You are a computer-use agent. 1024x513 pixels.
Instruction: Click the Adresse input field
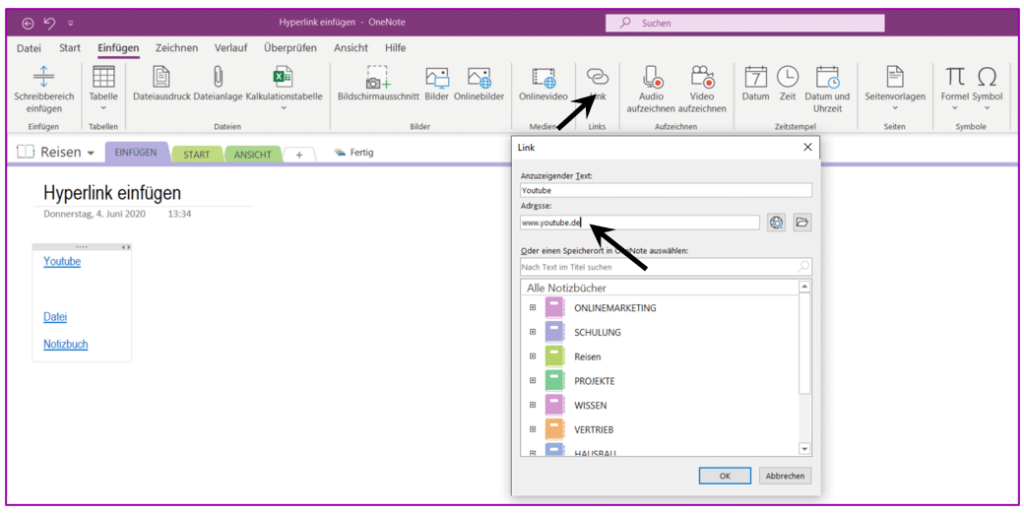click(640, 223)
